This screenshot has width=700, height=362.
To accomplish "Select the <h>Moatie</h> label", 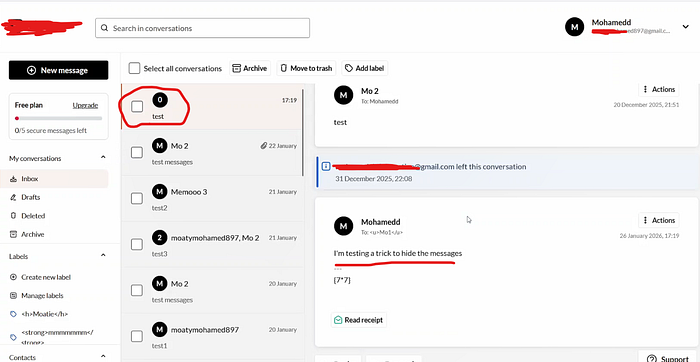I will pos(45,314).
